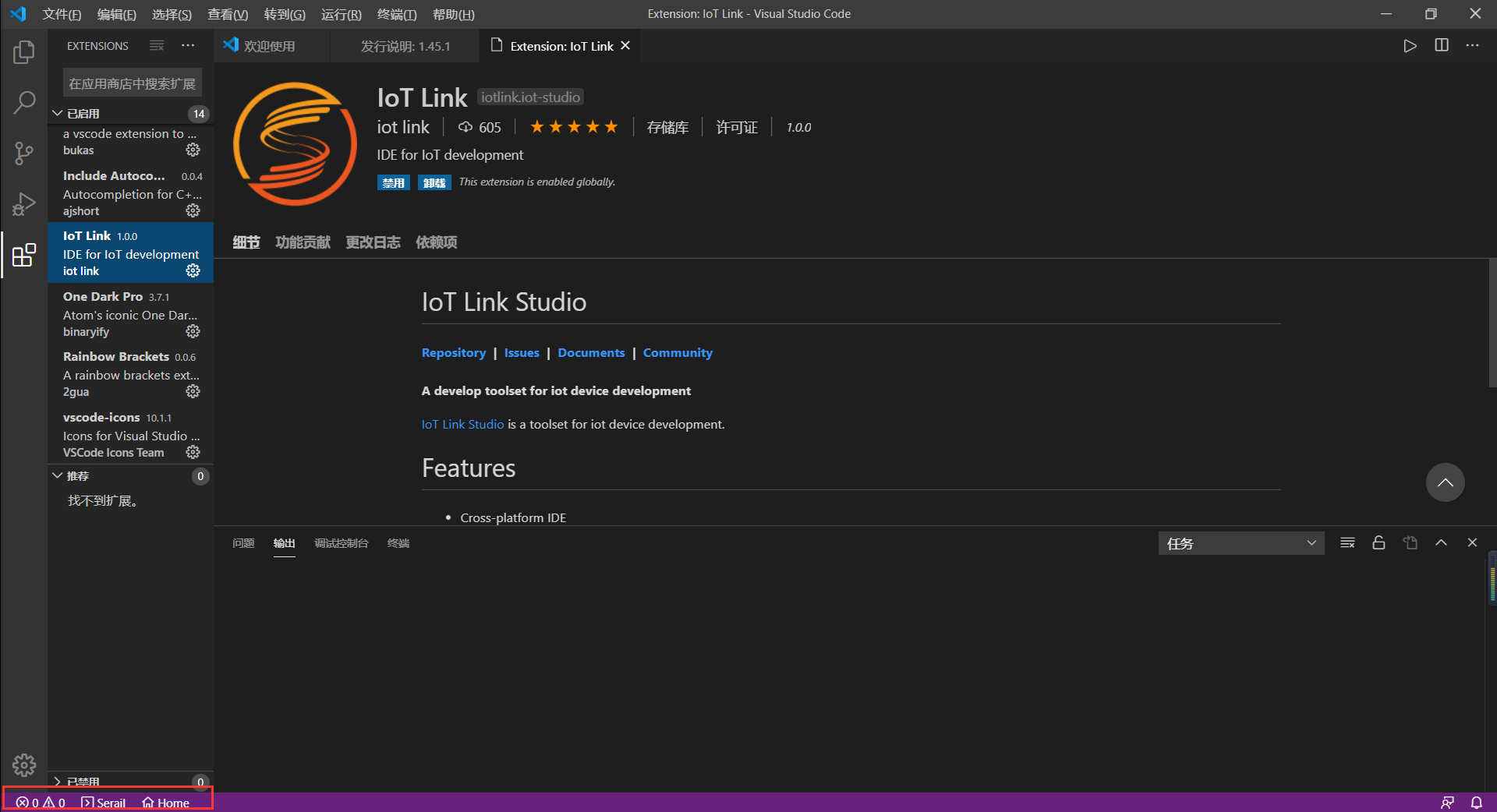
Task: Disable the IoT Link extension
Action: (393, 182)
